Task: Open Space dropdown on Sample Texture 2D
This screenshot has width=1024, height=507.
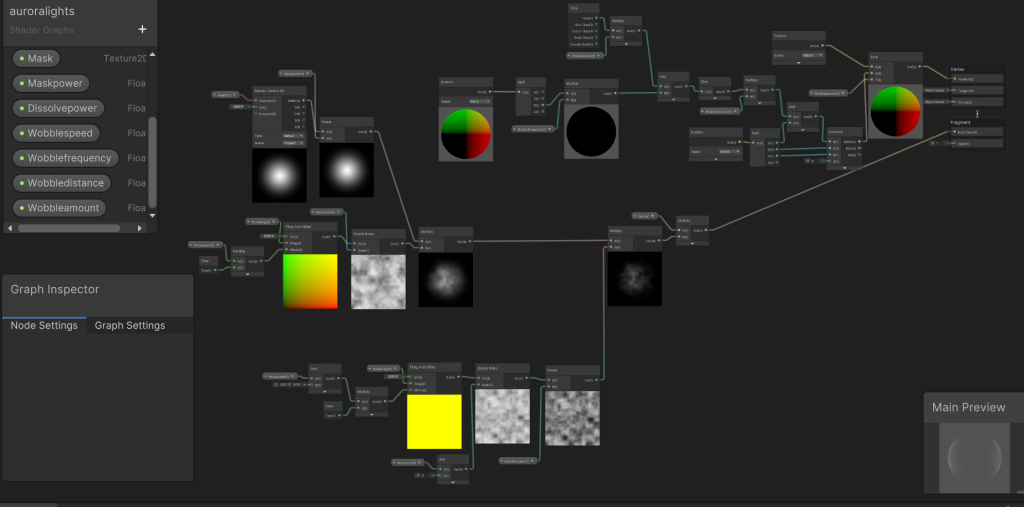Action: (293, 142)
